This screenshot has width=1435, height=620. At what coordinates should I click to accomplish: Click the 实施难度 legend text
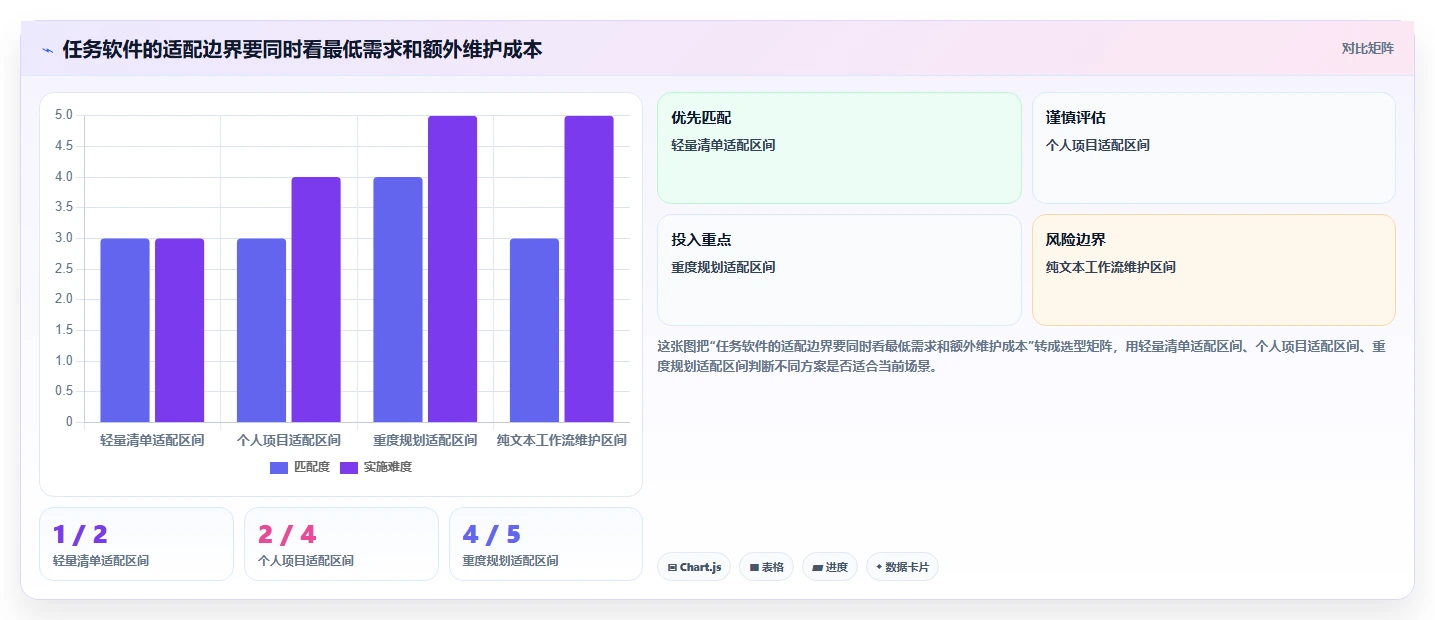[x=387, y=467]
